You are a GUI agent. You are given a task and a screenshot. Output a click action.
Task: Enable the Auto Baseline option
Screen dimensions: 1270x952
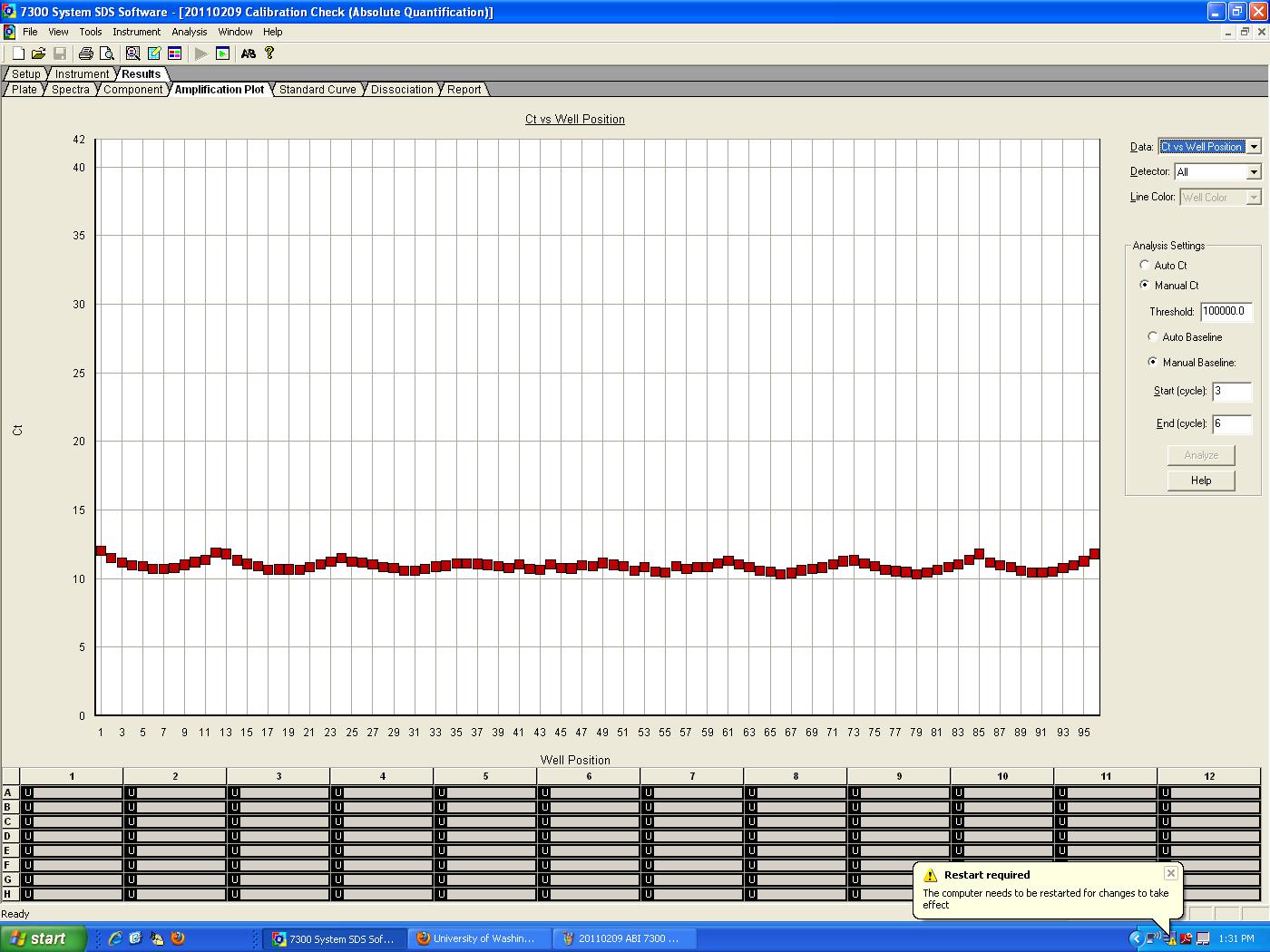[1153, 336]
